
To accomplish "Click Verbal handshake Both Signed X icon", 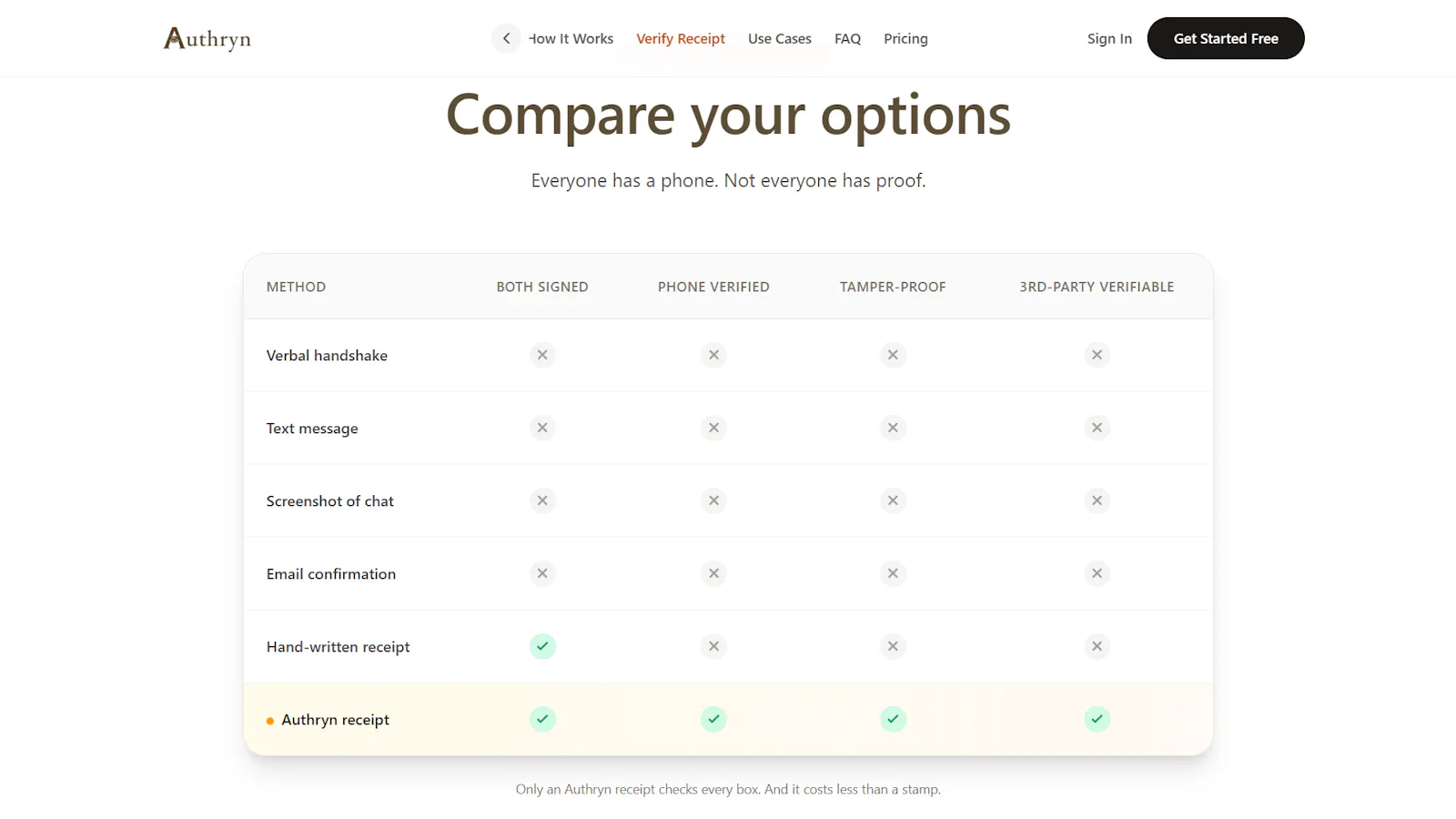I will coord(542,355).
